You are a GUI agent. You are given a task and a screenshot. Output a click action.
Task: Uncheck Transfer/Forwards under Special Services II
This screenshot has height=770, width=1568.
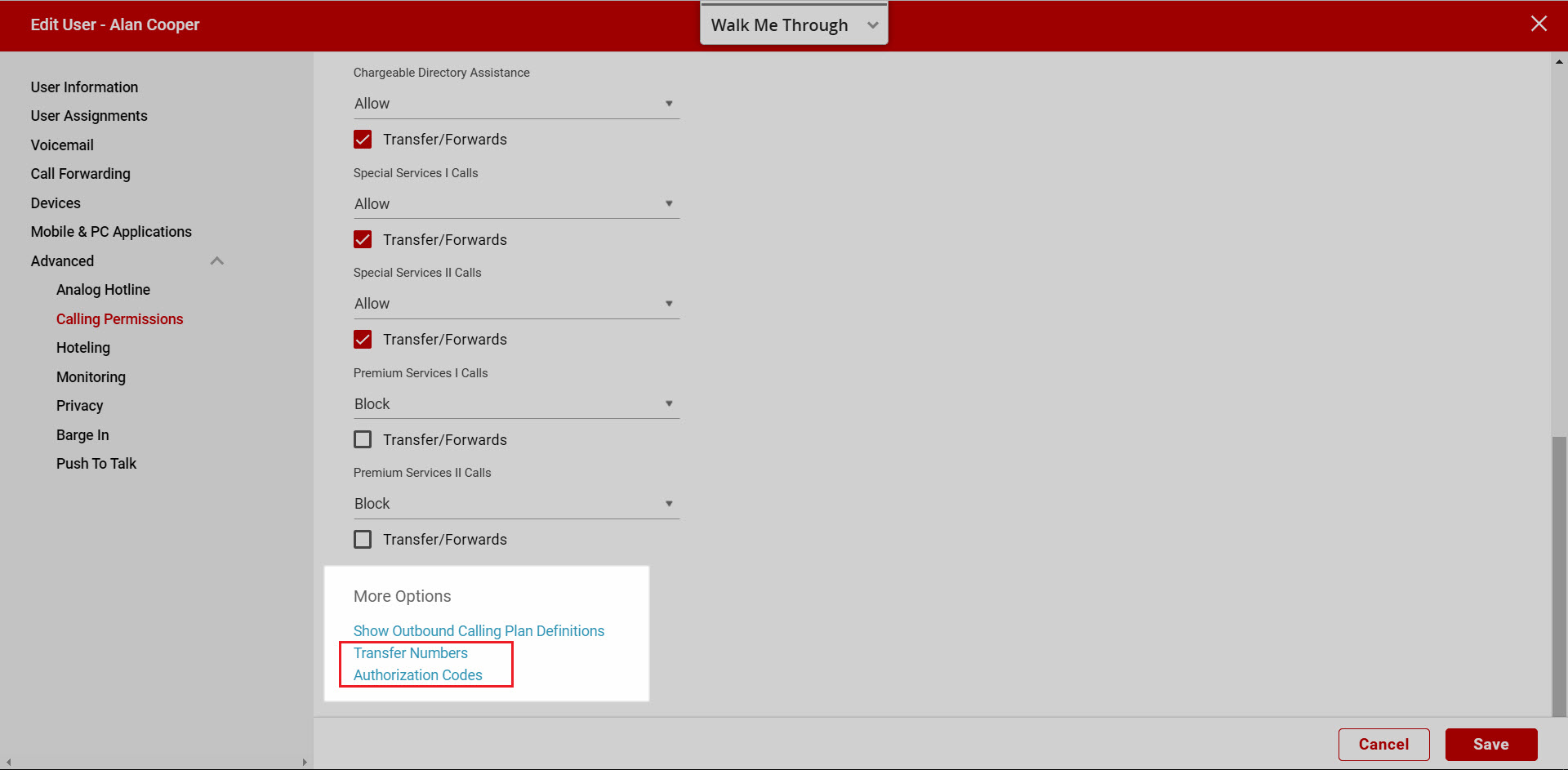[x=363, y=339]
